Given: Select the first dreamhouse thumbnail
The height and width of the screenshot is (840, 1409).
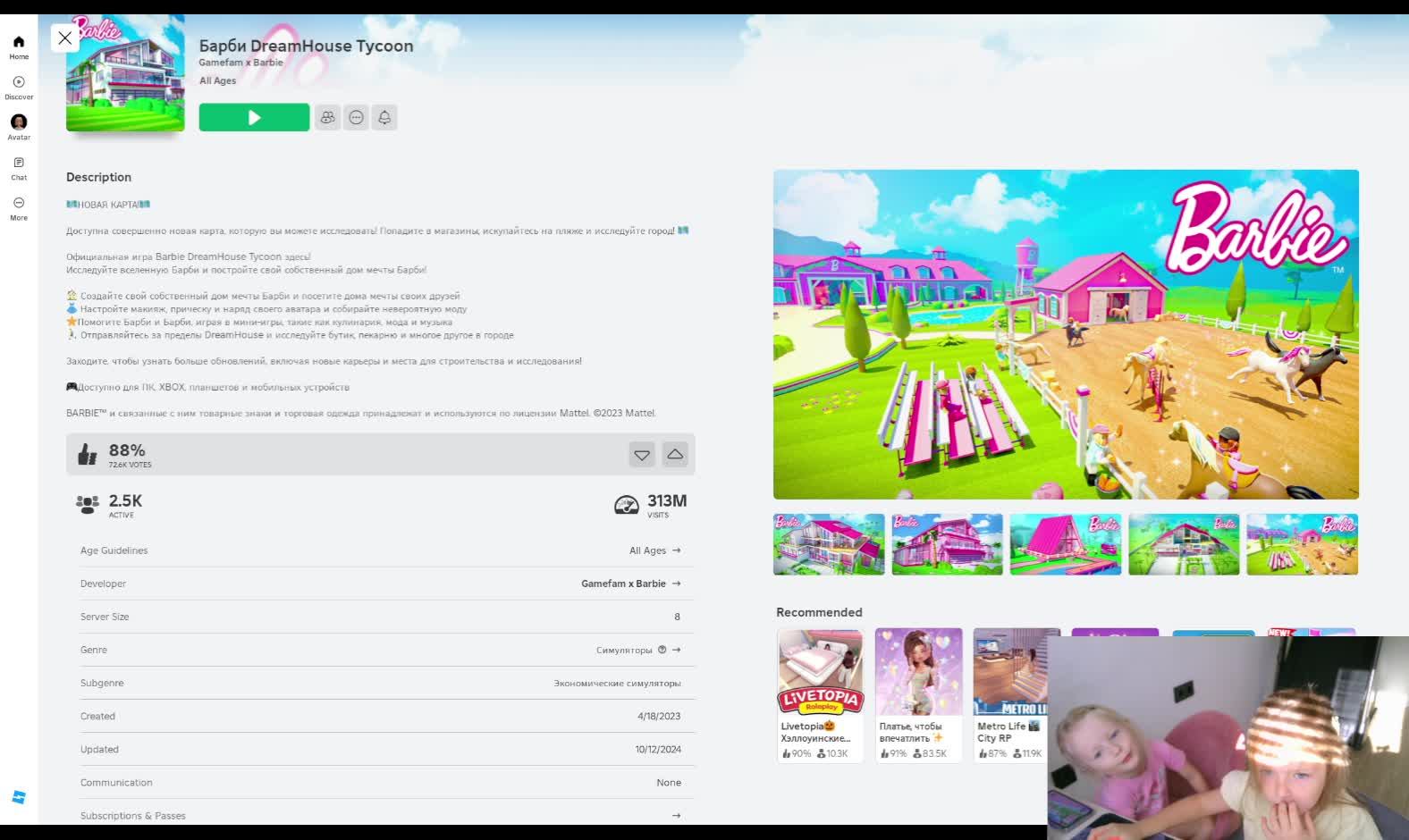Looking at the screenshot, I should point(829,544).
